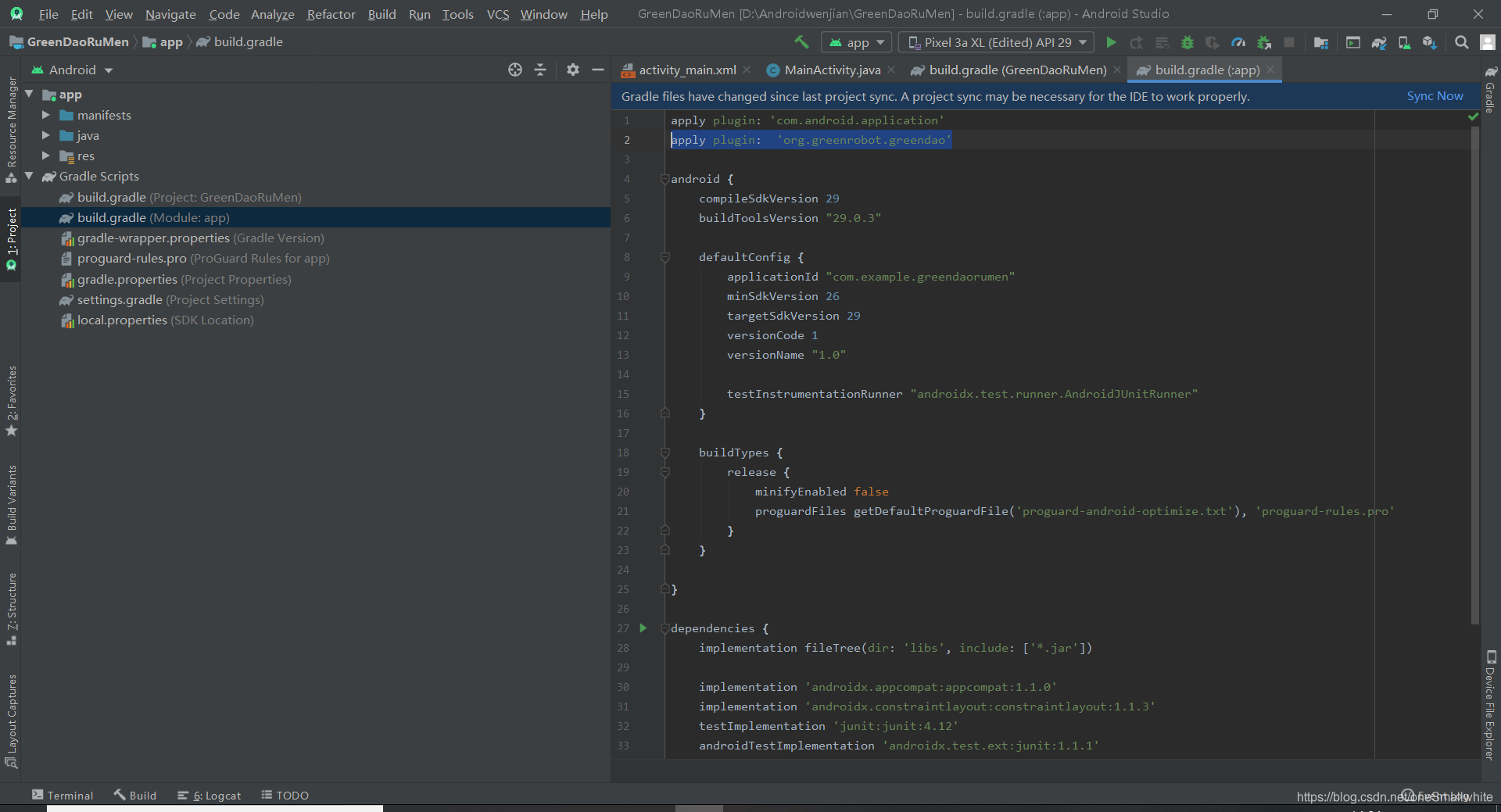Open Android project view dropdown
The image size is (1501, 812).
pyautogui.click(x=72, y=70)
